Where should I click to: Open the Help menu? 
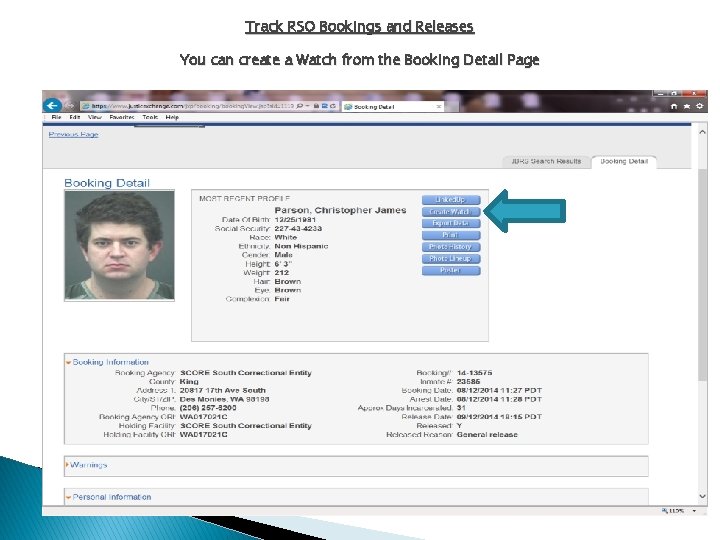pyautogui.click(x=172, y=117)
